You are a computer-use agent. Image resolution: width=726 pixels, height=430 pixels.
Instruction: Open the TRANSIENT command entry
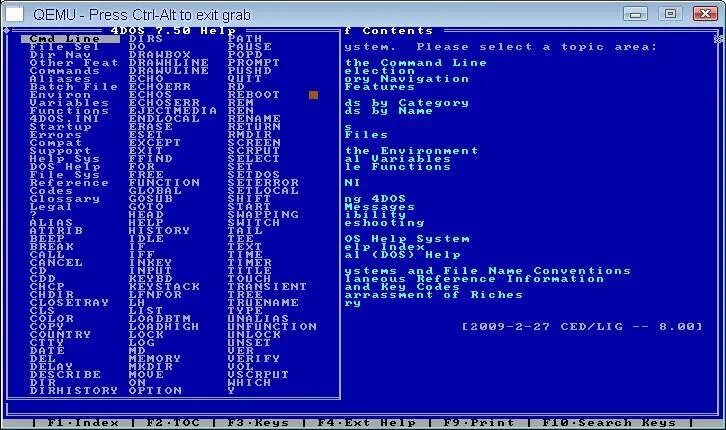click(x=267, y=287)
